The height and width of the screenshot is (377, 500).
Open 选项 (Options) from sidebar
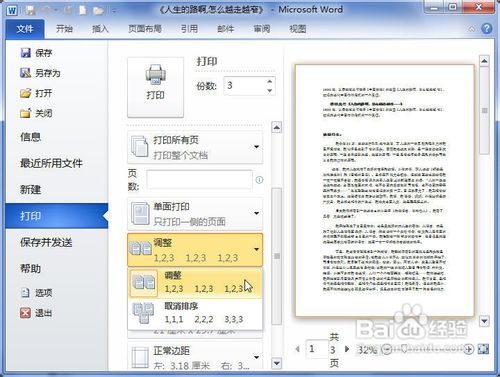pos(36,293)
